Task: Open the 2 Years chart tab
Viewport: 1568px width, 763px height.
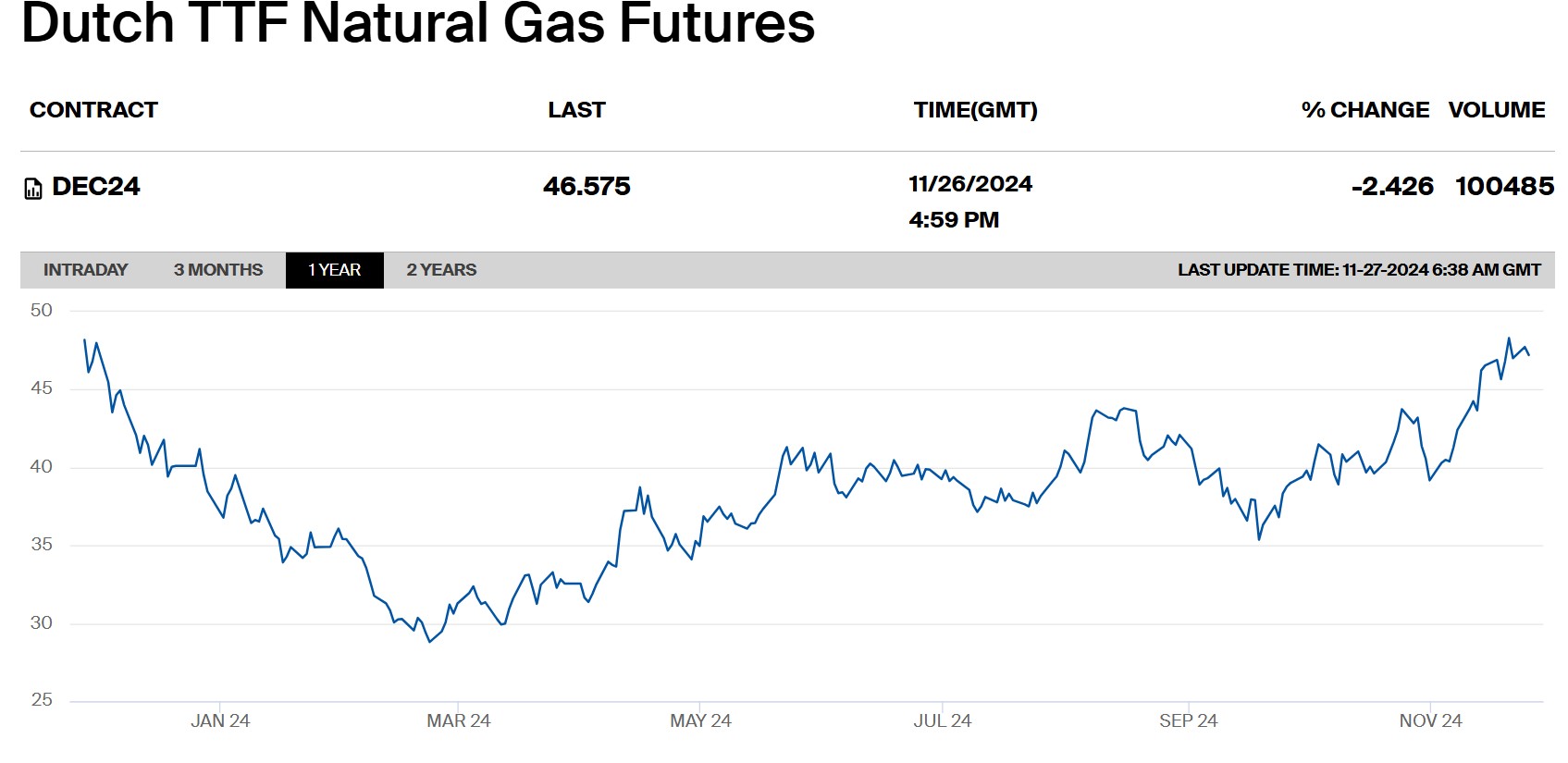Action: (x=441, y=270)
